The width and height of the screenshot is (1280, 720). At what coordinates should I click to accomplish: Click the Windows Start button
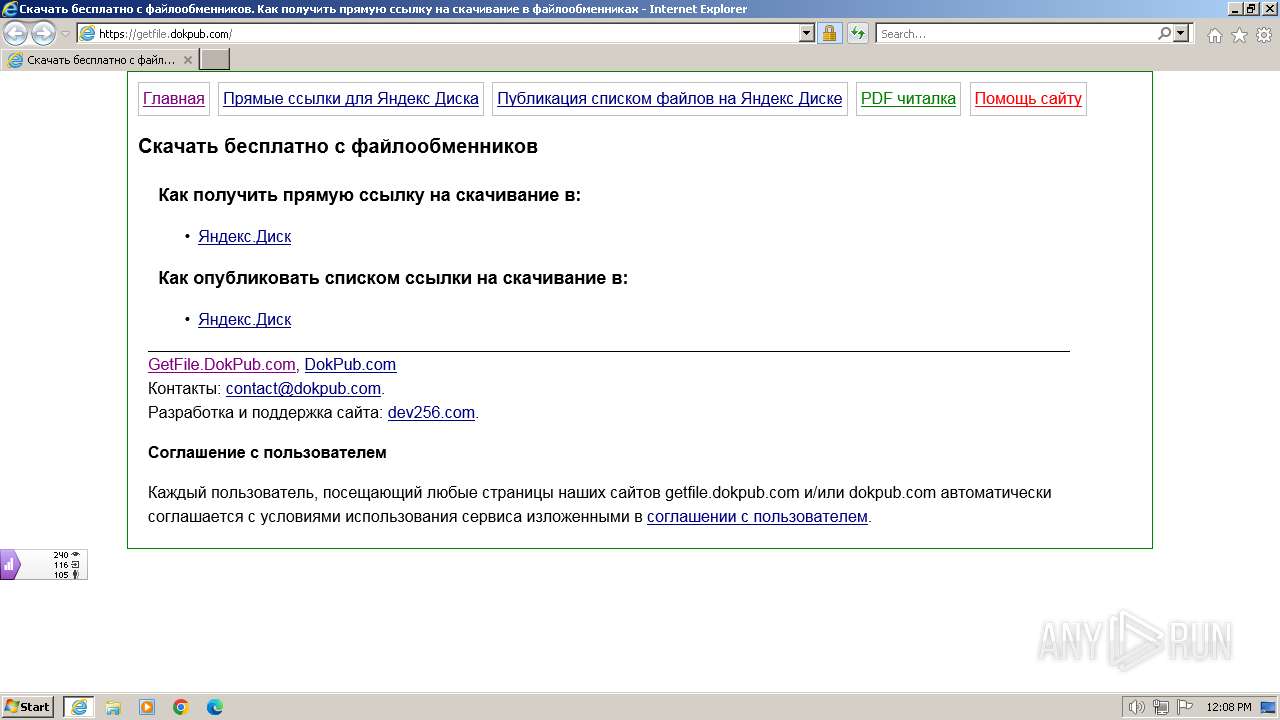tap(27, 707)
